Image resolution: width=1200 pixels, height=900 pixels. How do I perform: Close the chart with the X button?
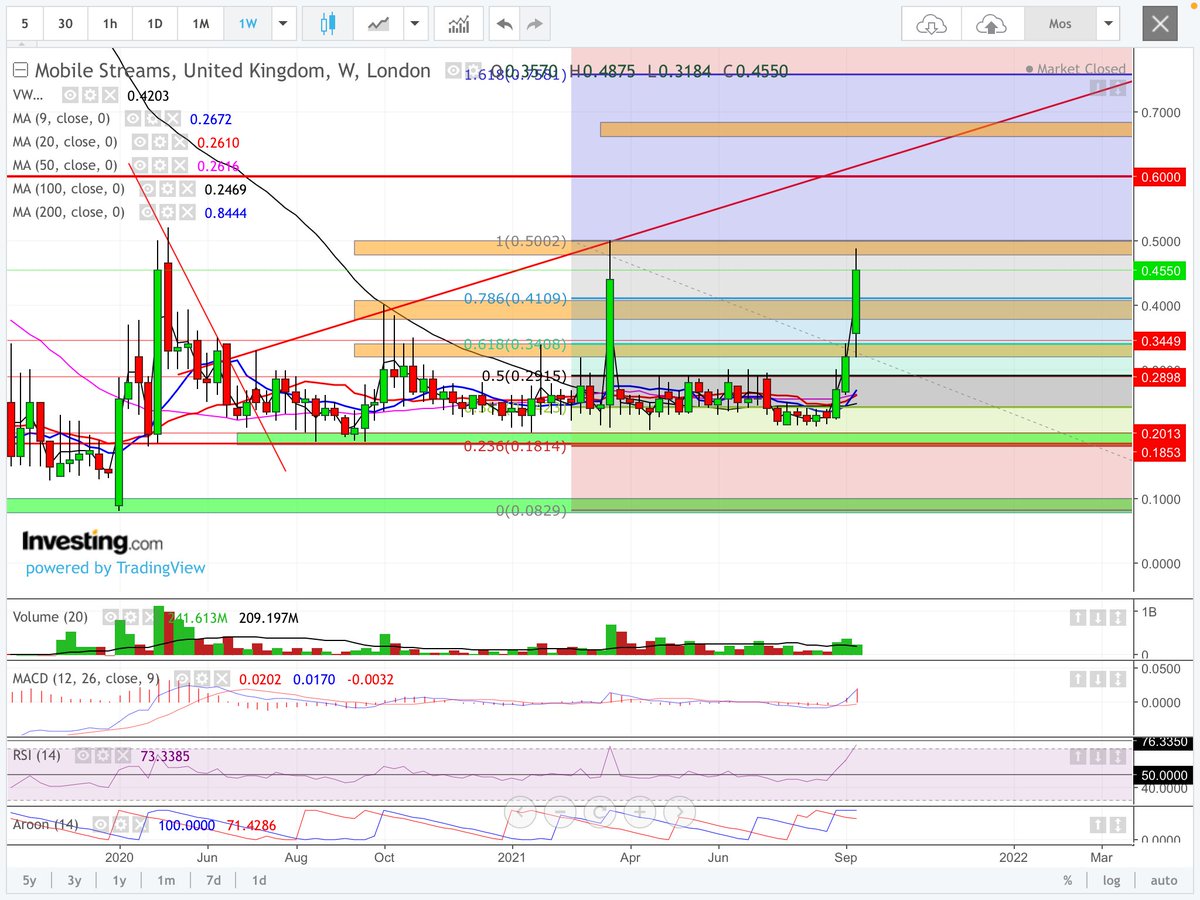point(1160,23)
